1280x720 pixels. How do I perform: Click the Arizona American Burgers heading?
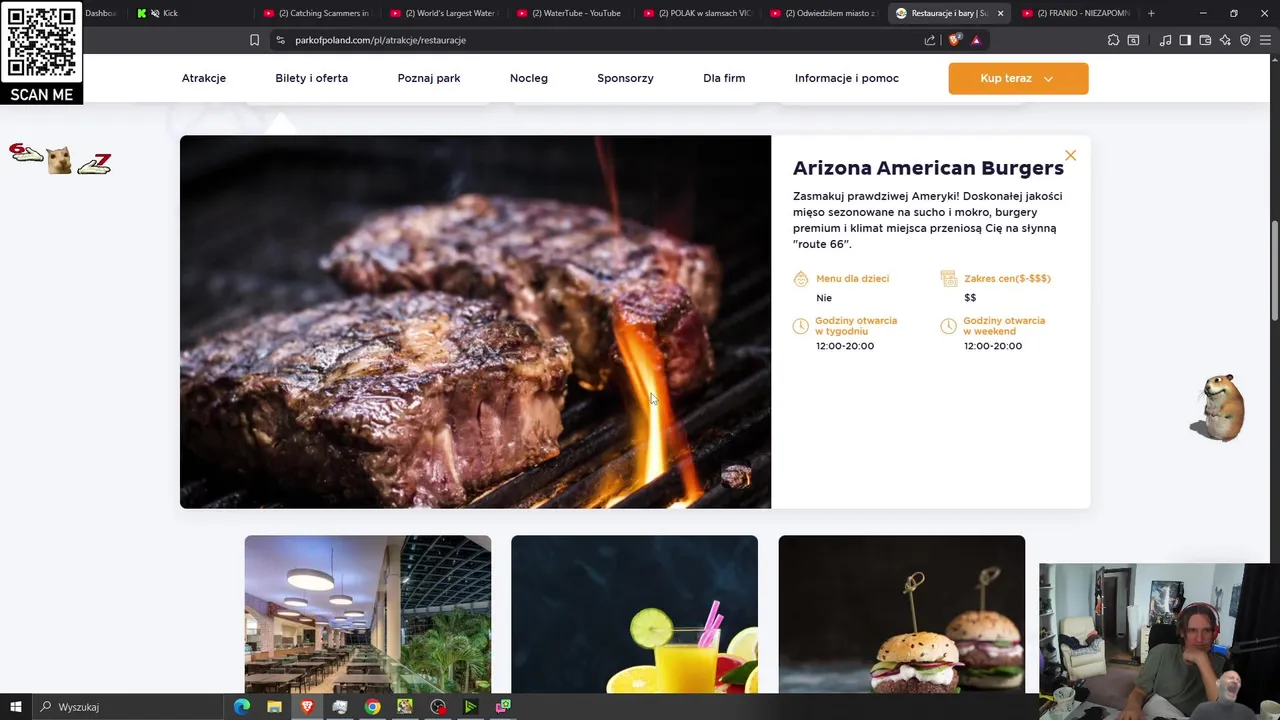928,168
